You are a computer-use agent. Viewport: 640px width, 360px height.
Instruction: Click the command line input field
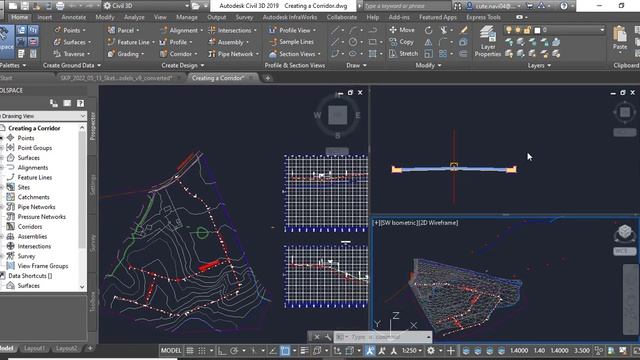pos(382,337)
